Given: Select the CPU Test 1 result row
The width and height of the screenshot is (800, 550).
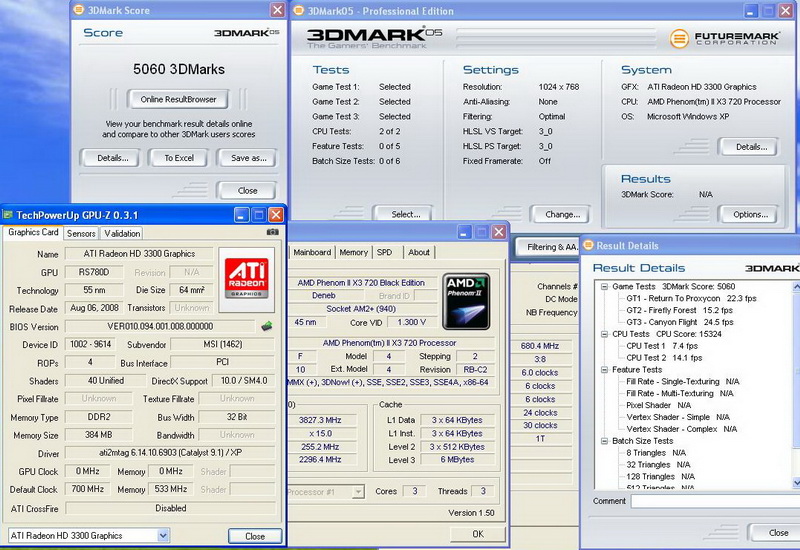Looking at the screenshot, I should pos(662,346).
